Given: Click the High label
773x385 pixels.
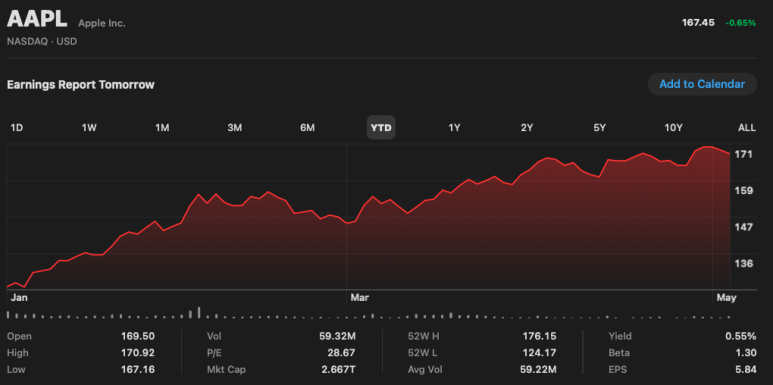Looking at the screenshot, I should coord(18,353).
